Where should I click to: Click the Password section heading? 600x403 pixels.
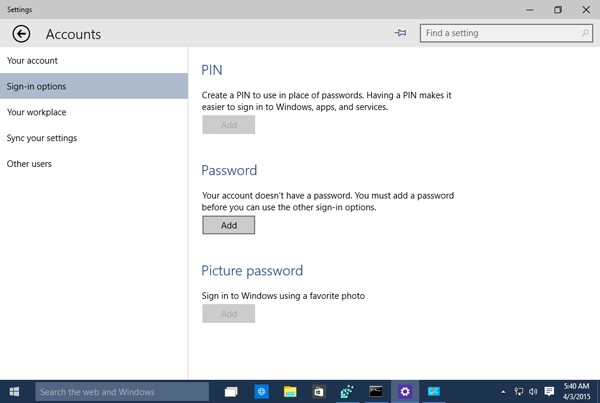tap(229, 170)
